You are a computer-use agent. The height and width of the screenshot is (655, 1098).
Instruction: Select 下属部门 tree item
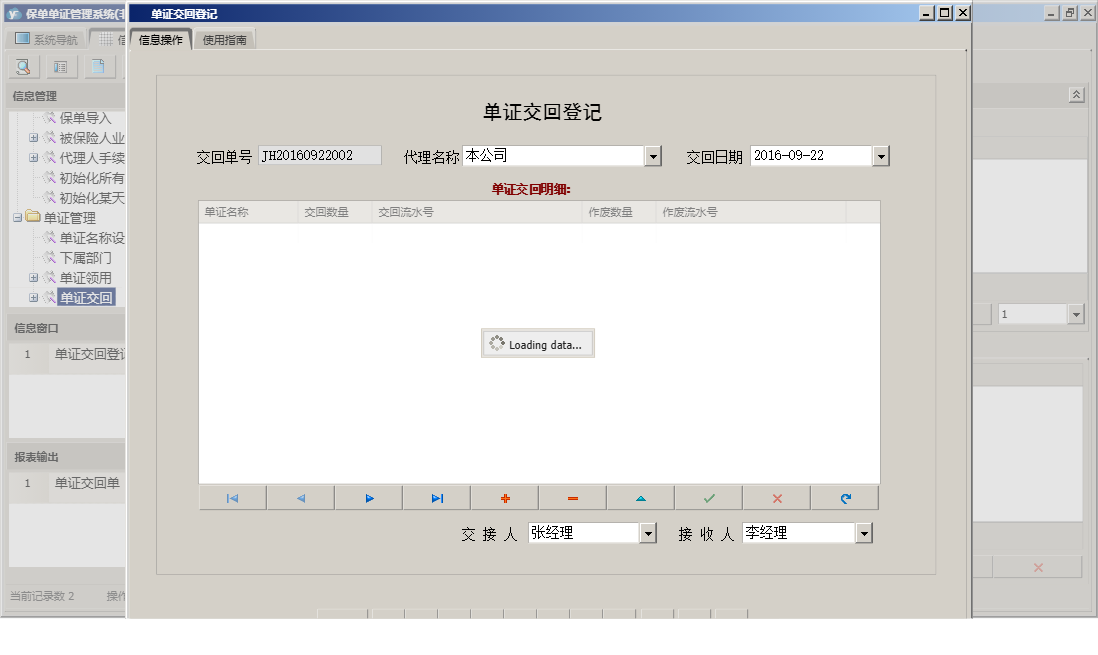[x=85, y=258]
